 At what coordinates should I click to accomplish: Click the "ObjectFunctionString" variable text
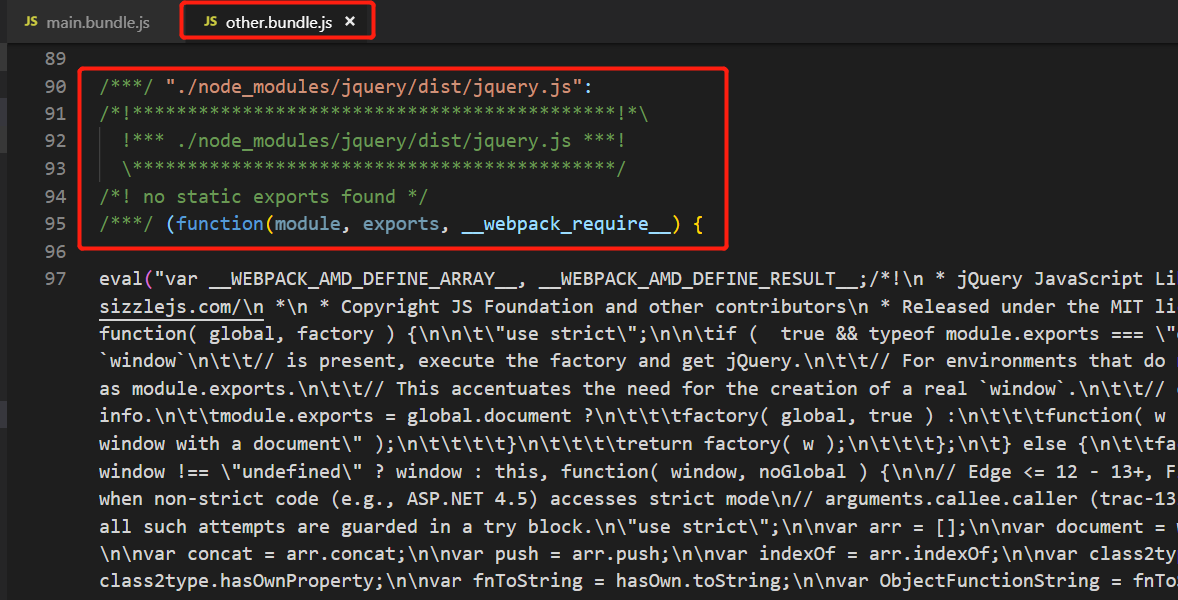pyautogui.click(x=989, y=581)
